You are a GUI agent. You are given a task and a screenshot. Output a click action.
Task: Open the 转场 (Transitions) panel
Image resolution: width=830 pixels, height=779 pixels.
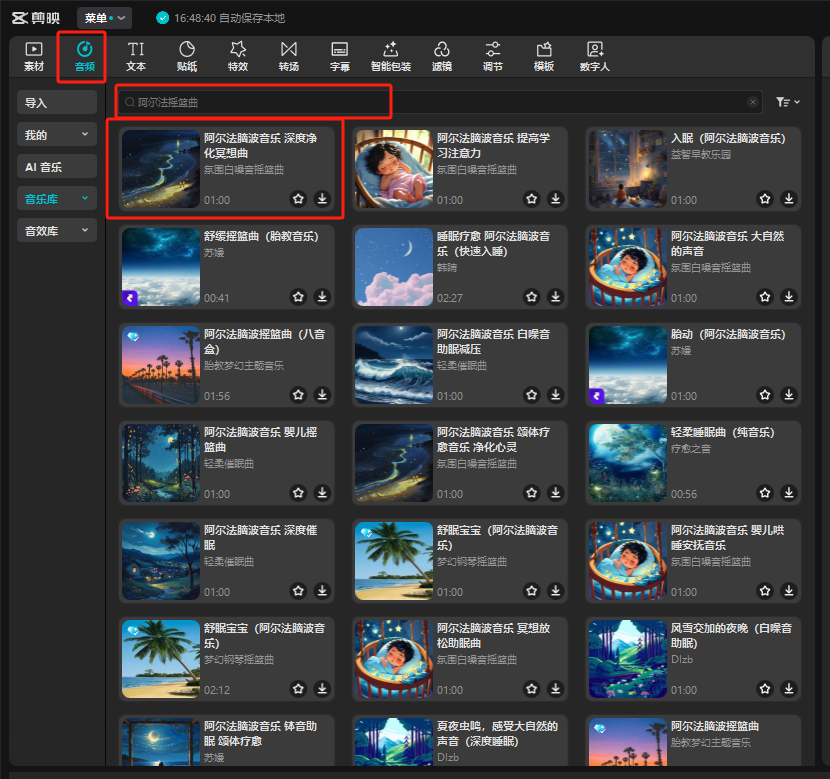pyautogui.click(x=289, y=56)
